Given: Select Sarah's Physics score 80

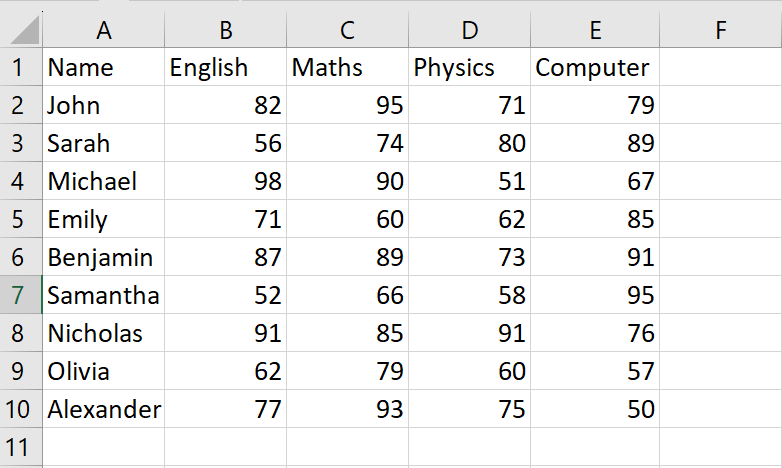Looking at the screenshot, I should 469,143.
